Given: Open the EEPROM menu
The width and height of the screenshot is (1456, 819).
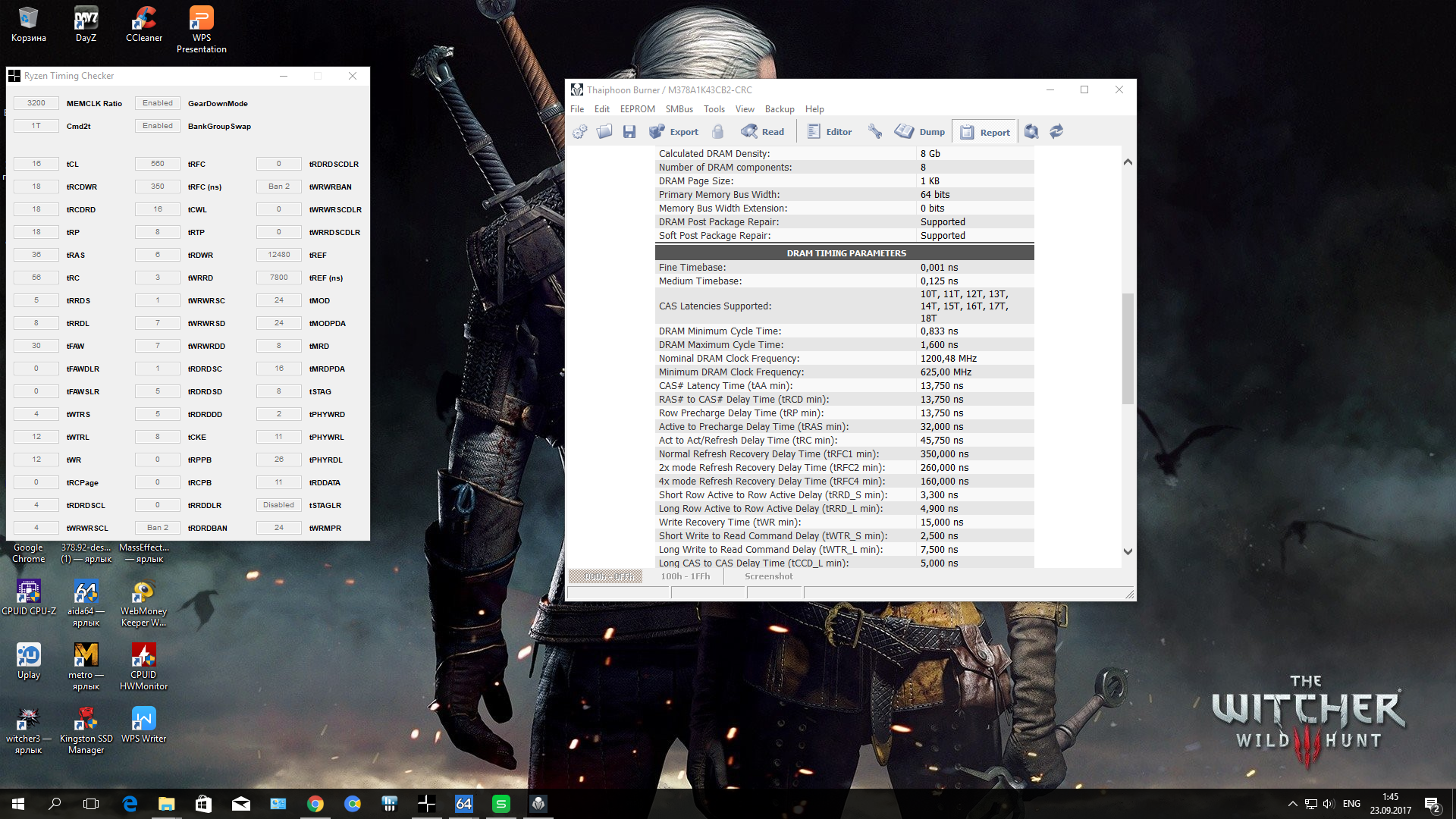Looking at the screenshot, I should [637, 109].
